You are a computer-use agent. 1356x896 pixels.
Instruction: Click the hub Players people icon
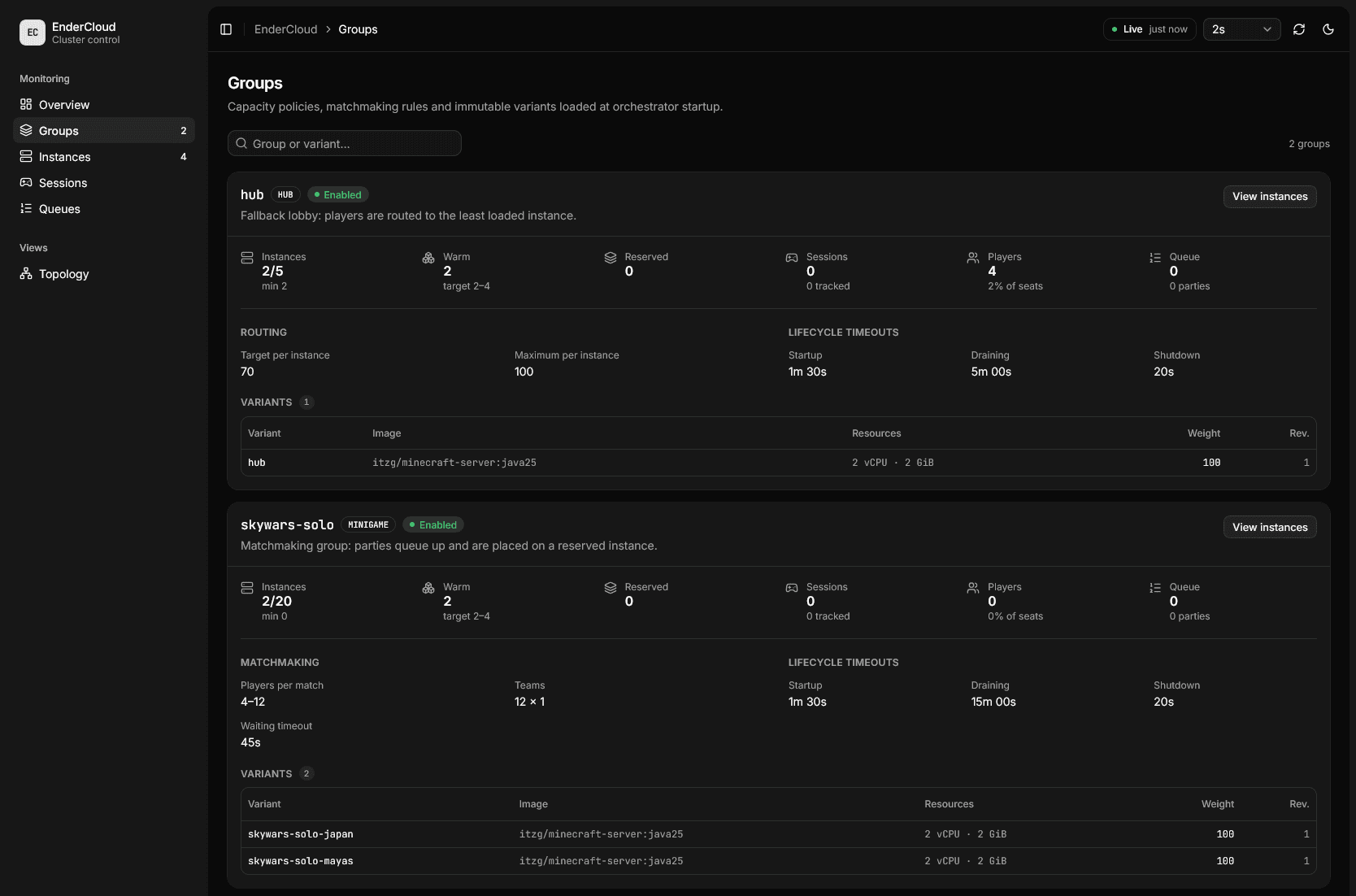tap(973, 258)
